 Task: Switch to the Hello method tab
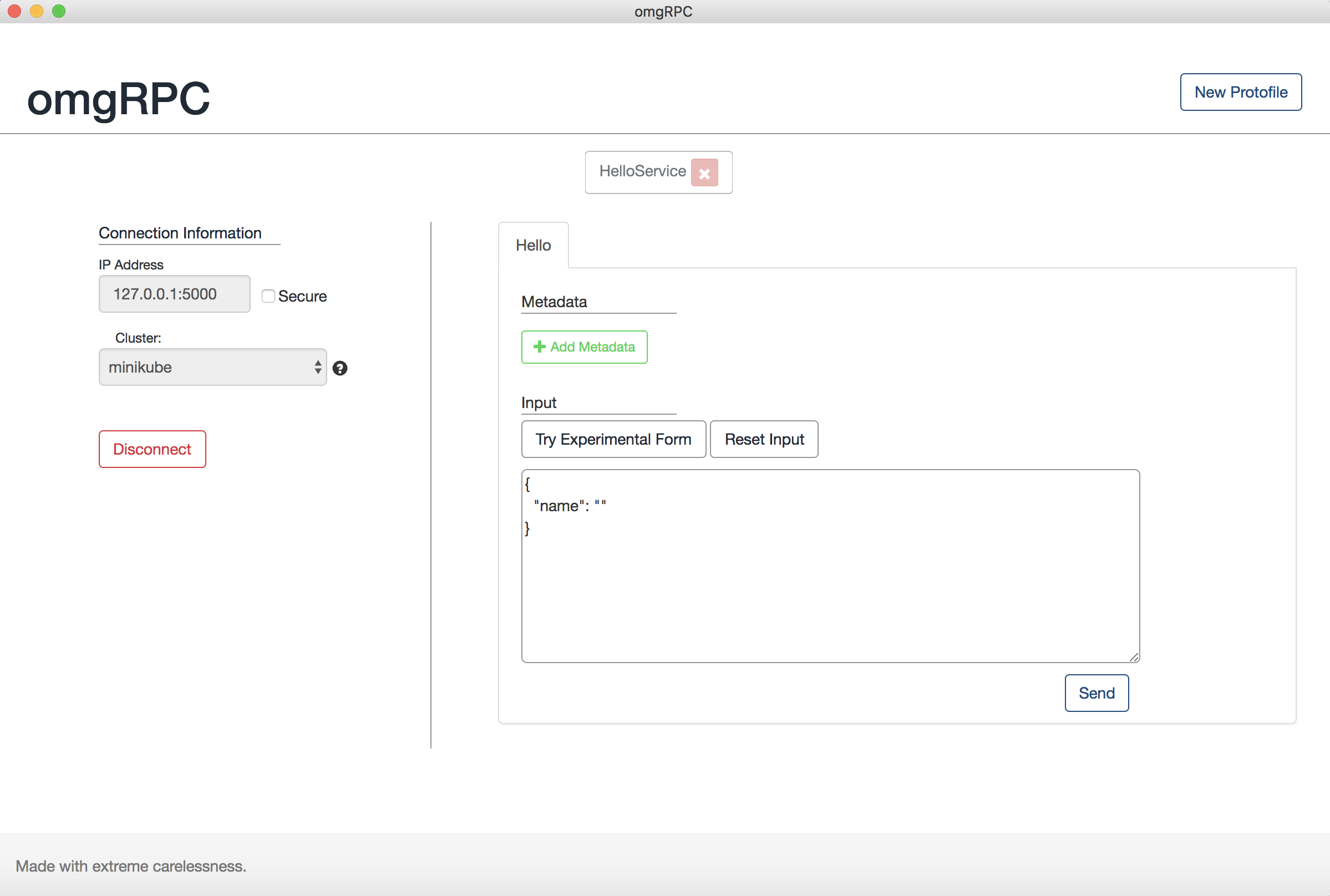point(532,245)
